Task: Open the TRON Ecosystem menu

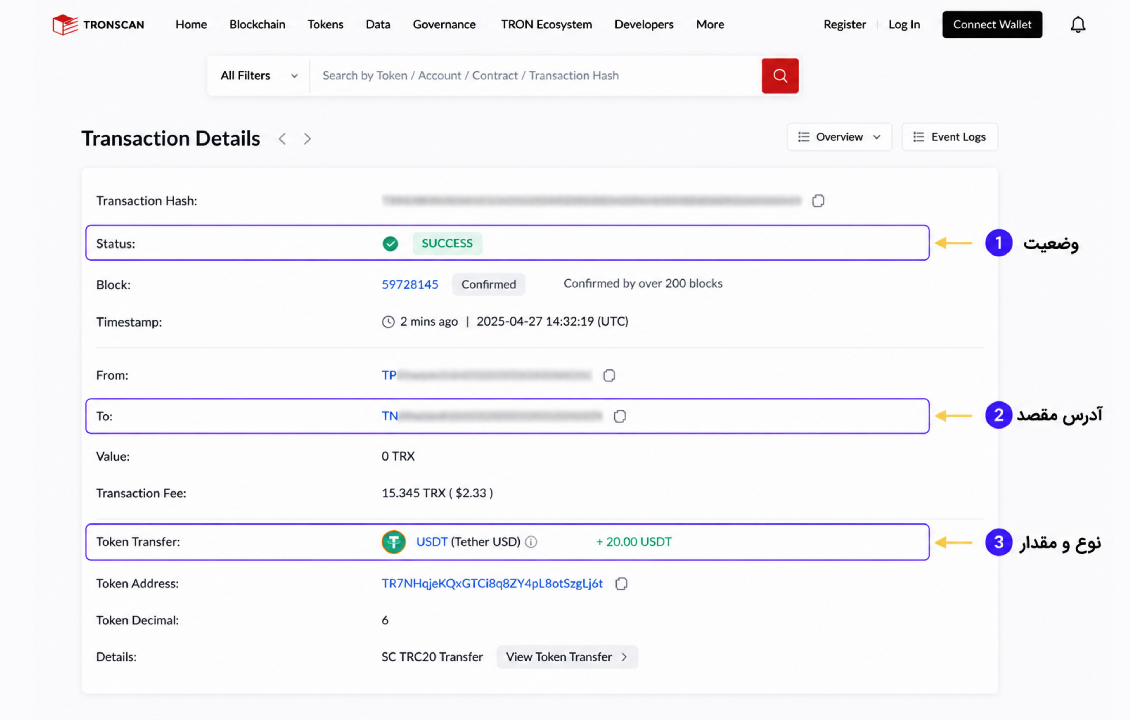Action: 546,25
